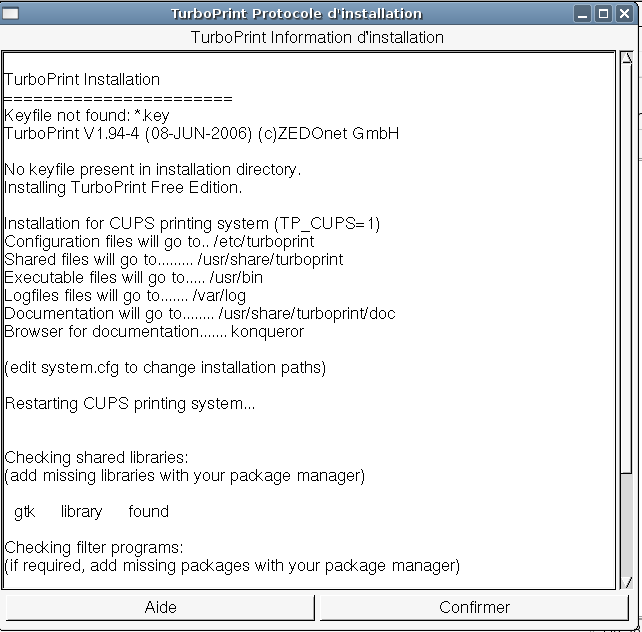Click 'No keyfile present in installation directory.' text
Screen dimensions: 642x632
152,170
